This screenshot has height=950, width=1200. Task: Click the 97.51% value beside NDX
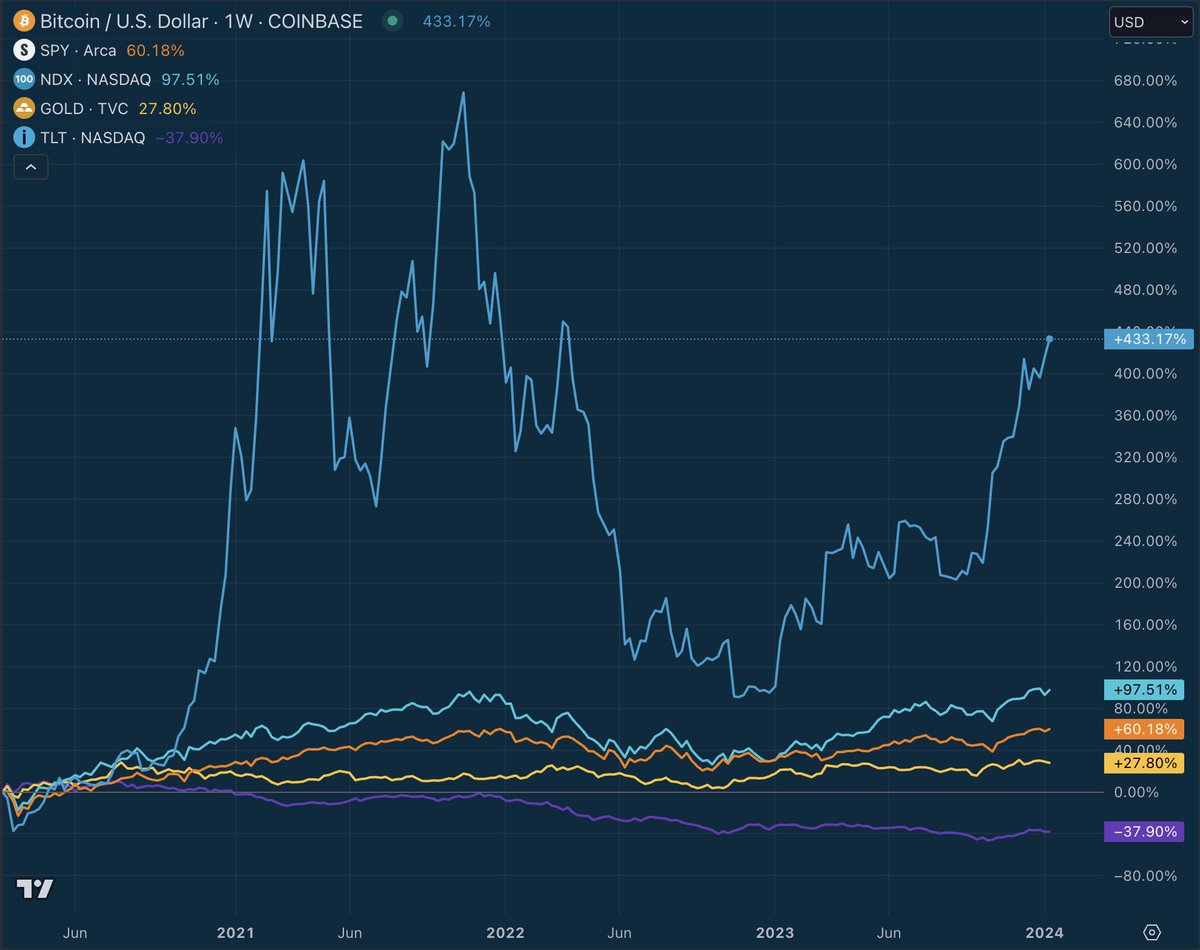tap(192, 78)
